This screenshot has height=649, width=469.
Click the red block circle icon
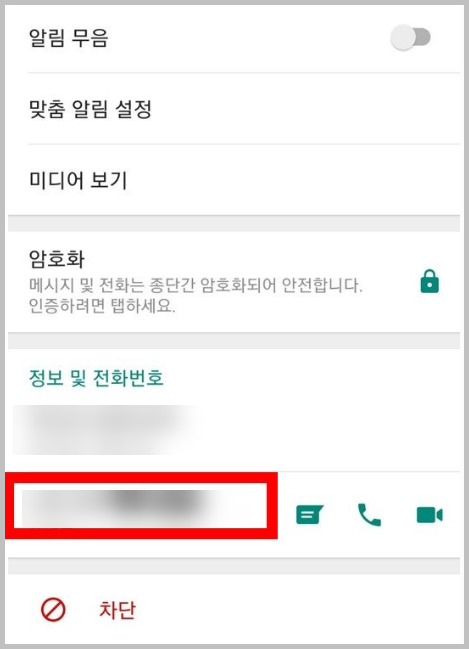point(53,610)
